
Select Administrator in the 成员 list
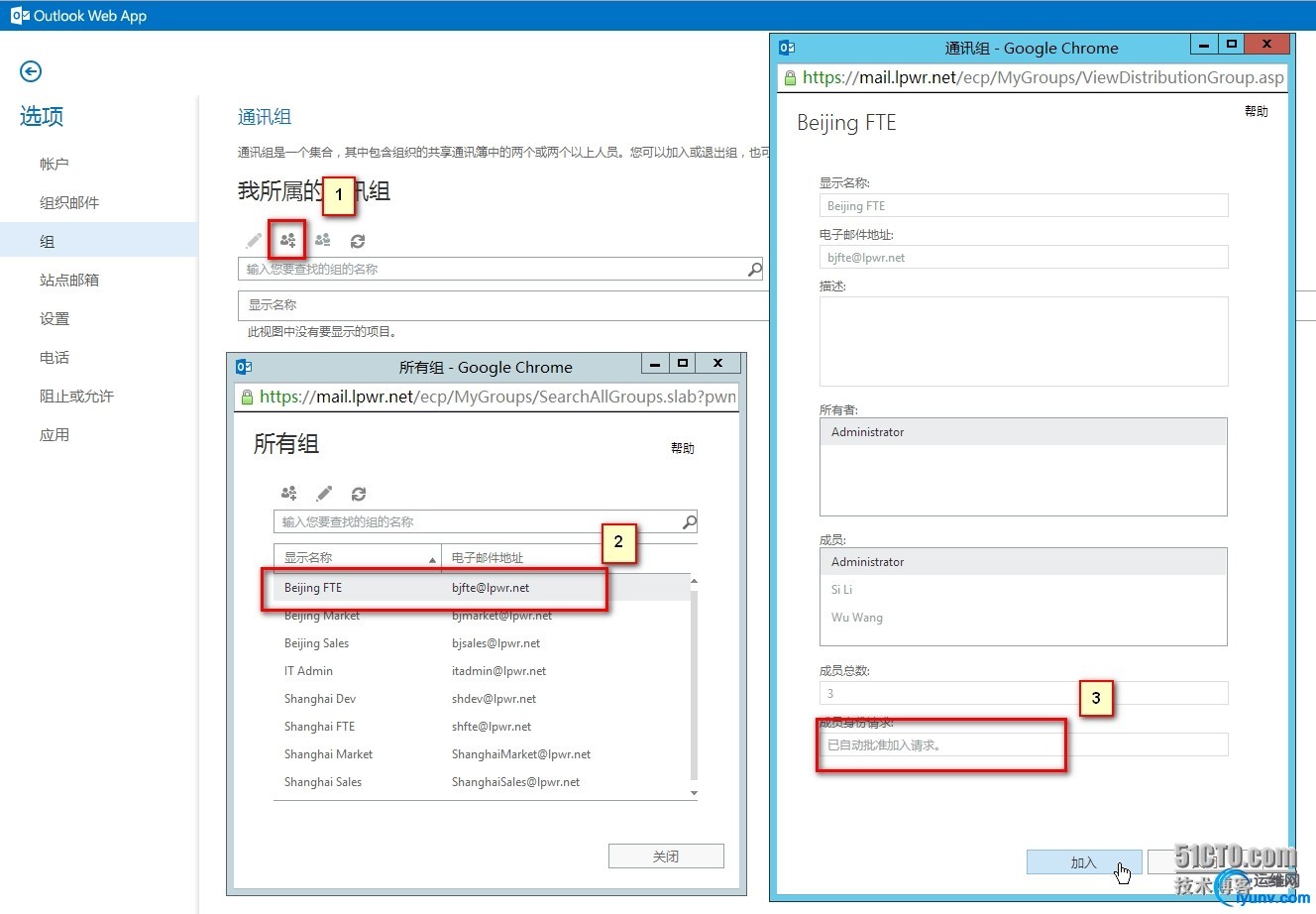click(x=1024, y=562)
